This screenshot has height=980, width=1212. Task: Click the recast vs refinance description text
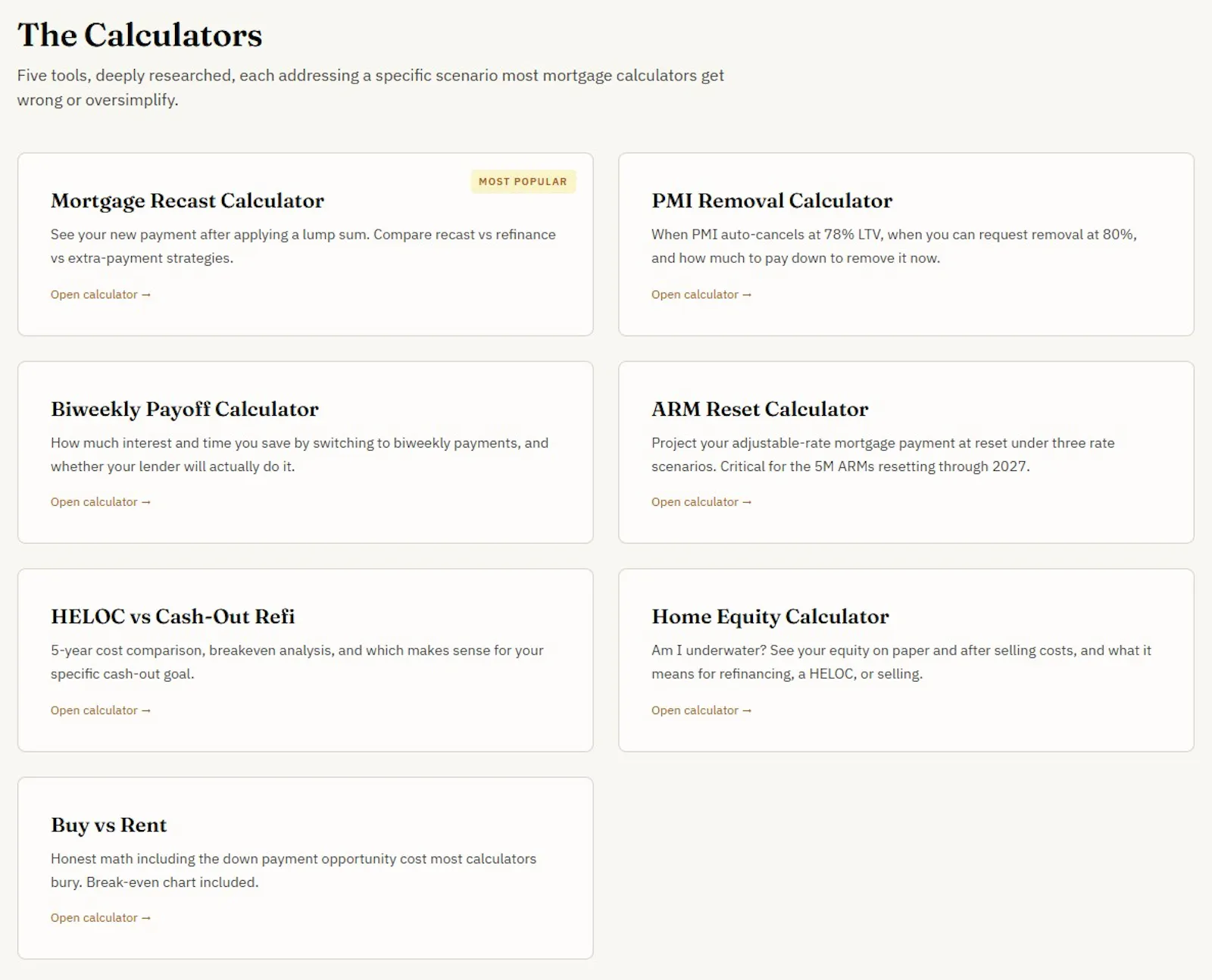click(303, 246)
